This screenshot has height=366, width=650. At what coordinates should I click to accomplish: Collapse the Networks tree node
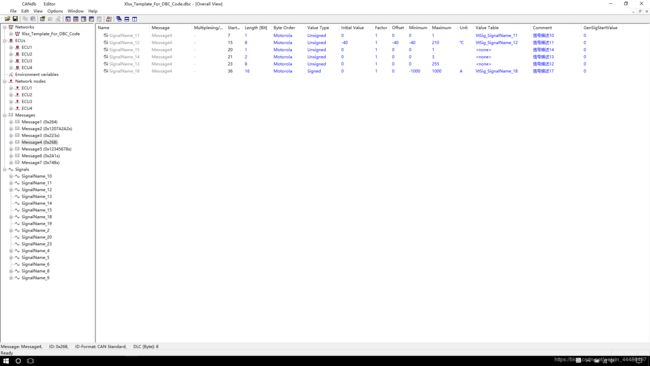coord(5,27)
